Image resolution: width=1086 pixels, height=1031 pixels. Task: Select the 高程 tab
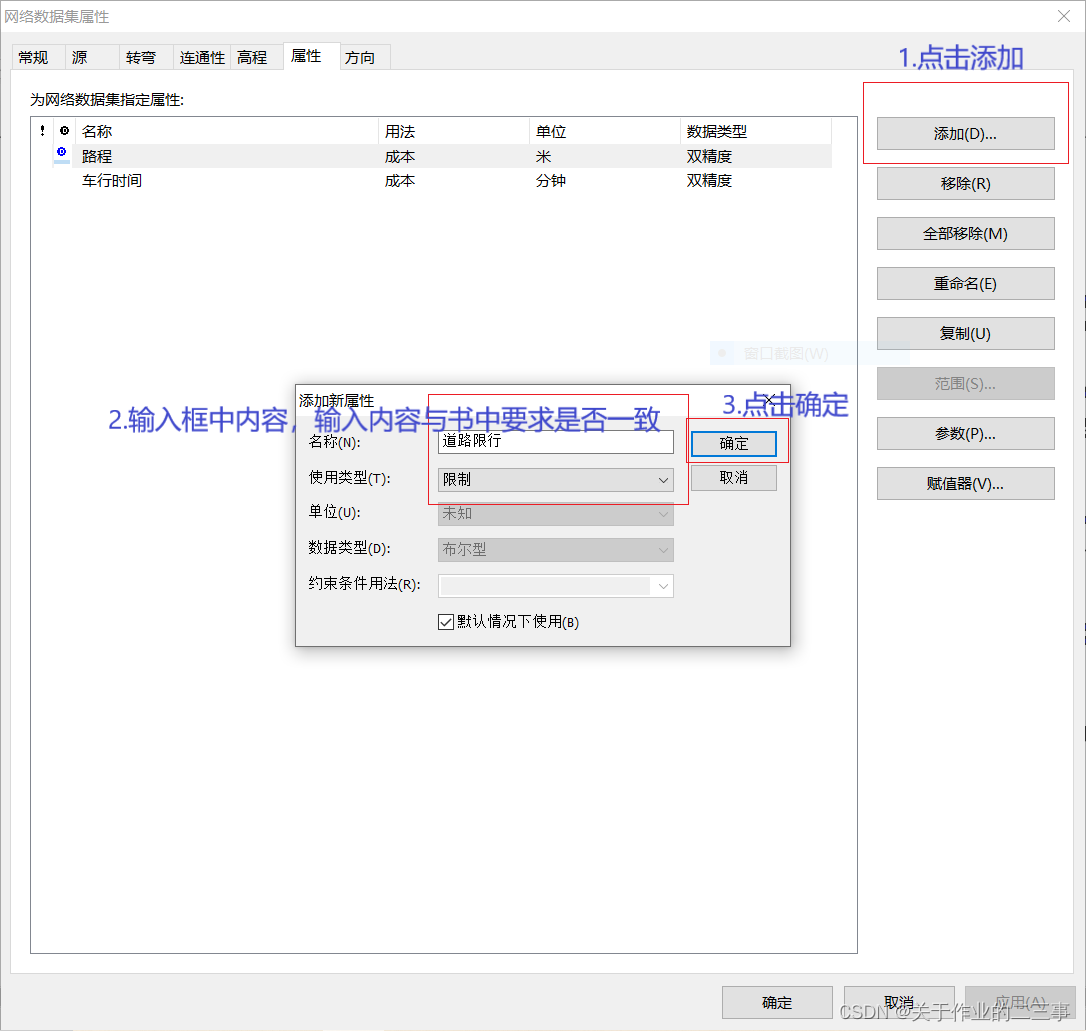(256, 57)
